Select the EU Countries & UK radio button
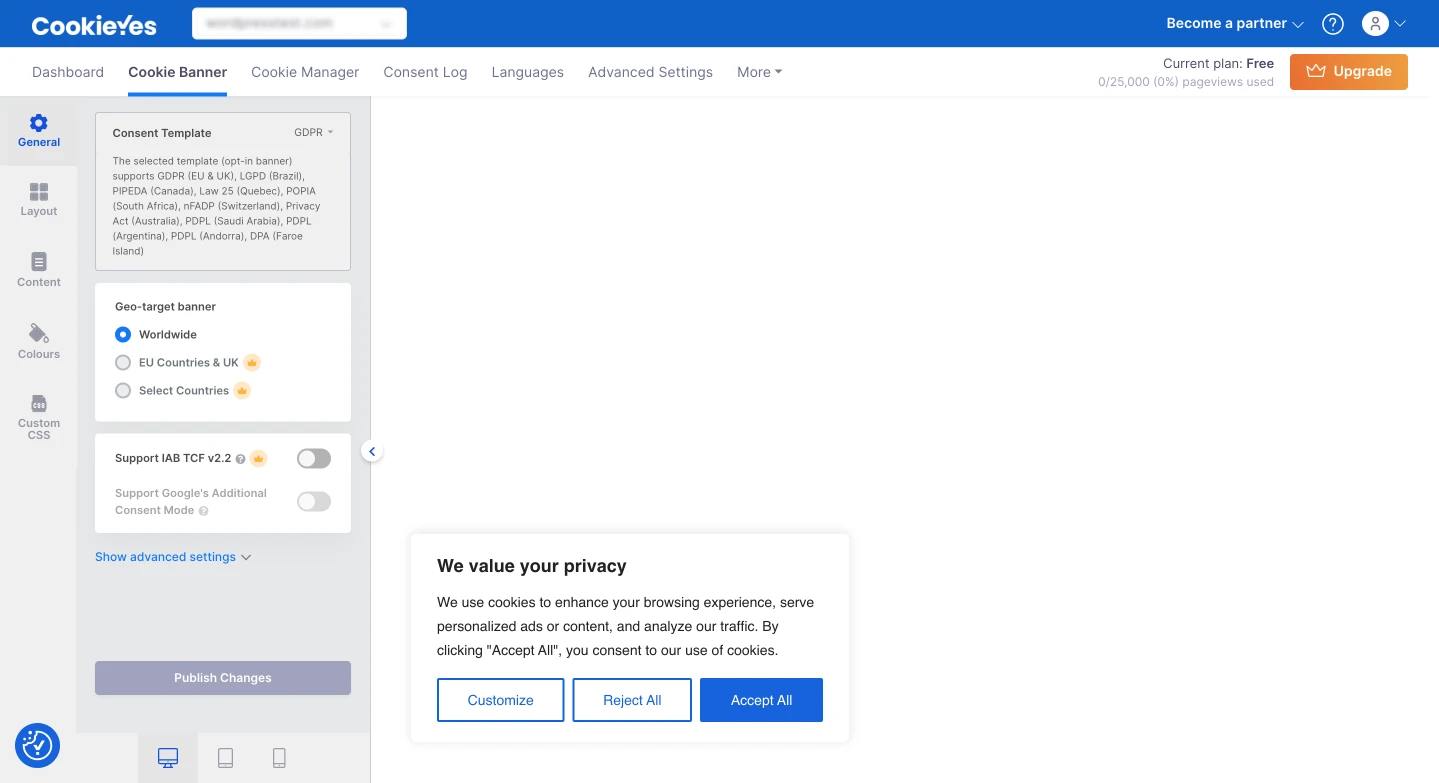Screen dimensions: 1439x783 pyautogui.click(x=122, y=362)
